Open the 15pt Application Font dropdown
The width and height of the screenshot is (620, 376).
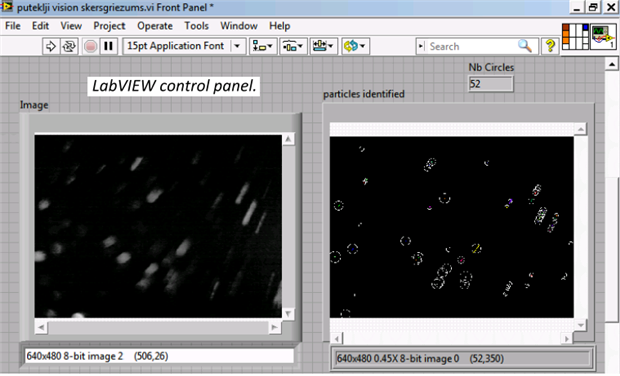[x=184, y=46]
